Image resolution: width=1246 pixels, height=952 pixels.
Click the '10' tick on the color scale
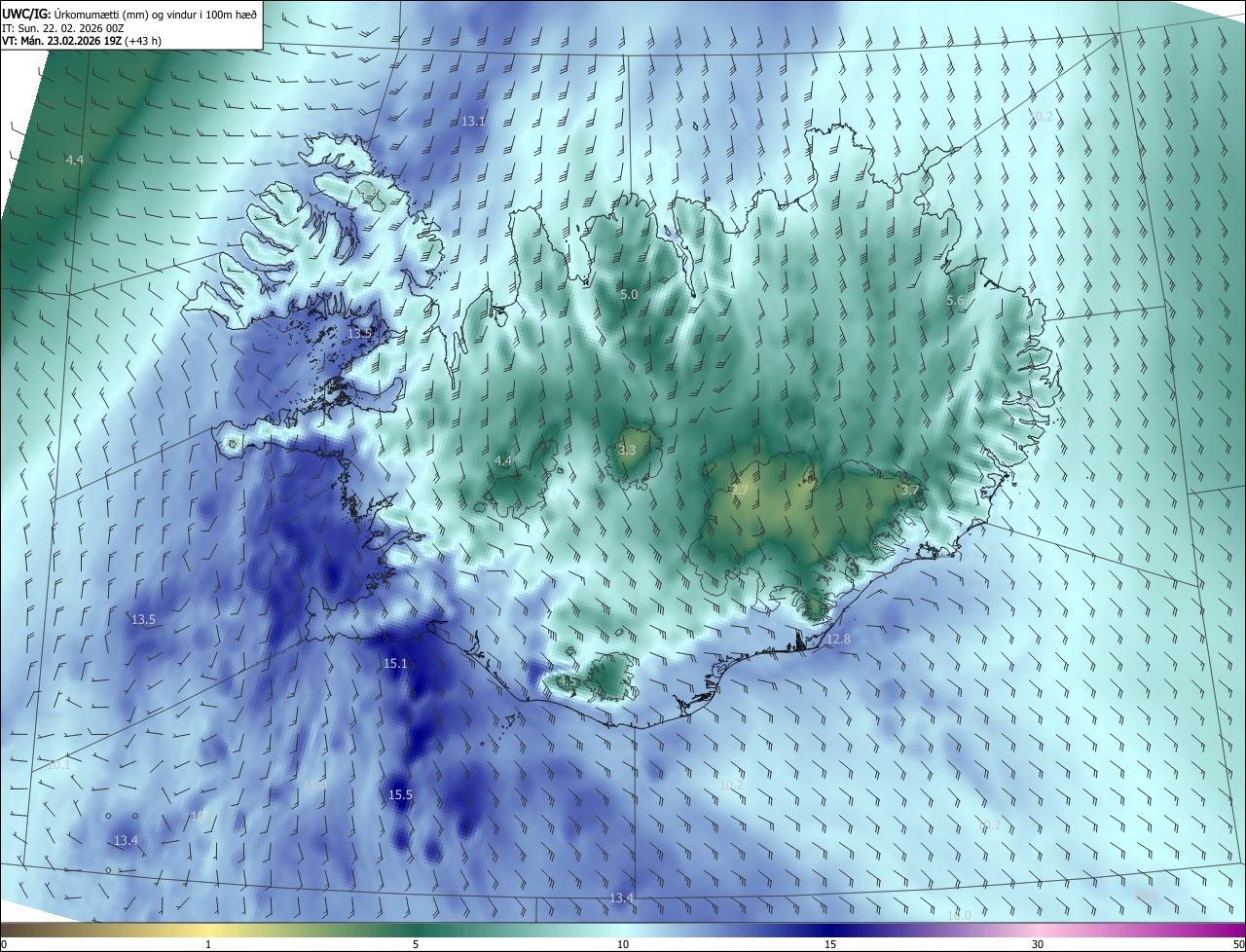click(623, 944)
